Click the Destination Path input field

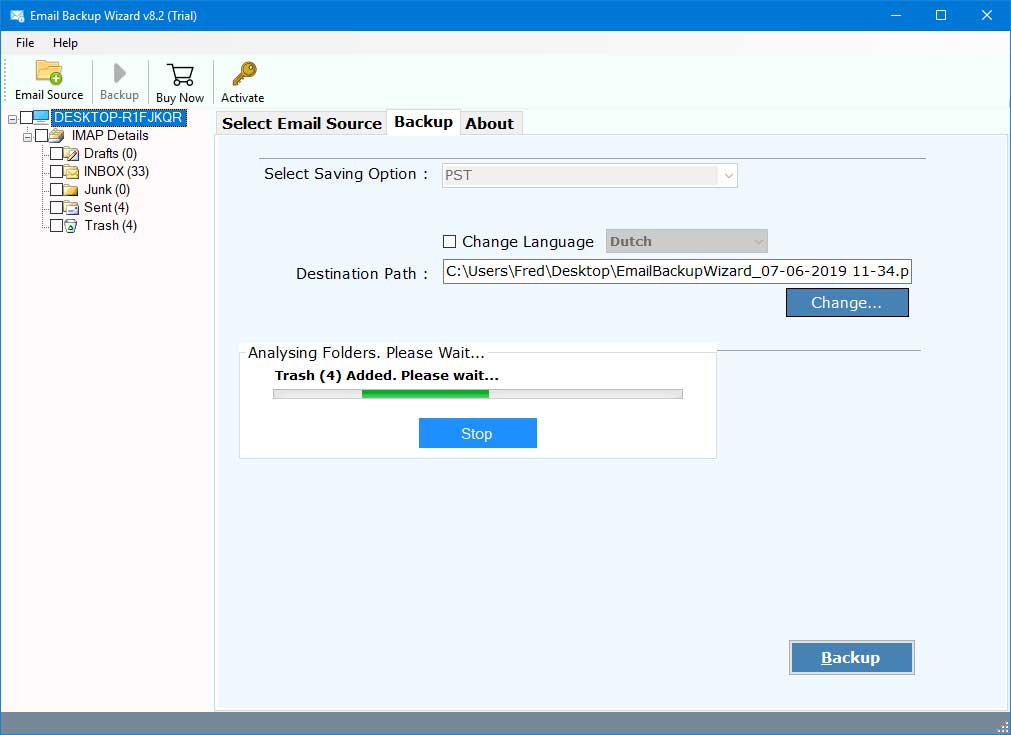[x=677, y=271]
